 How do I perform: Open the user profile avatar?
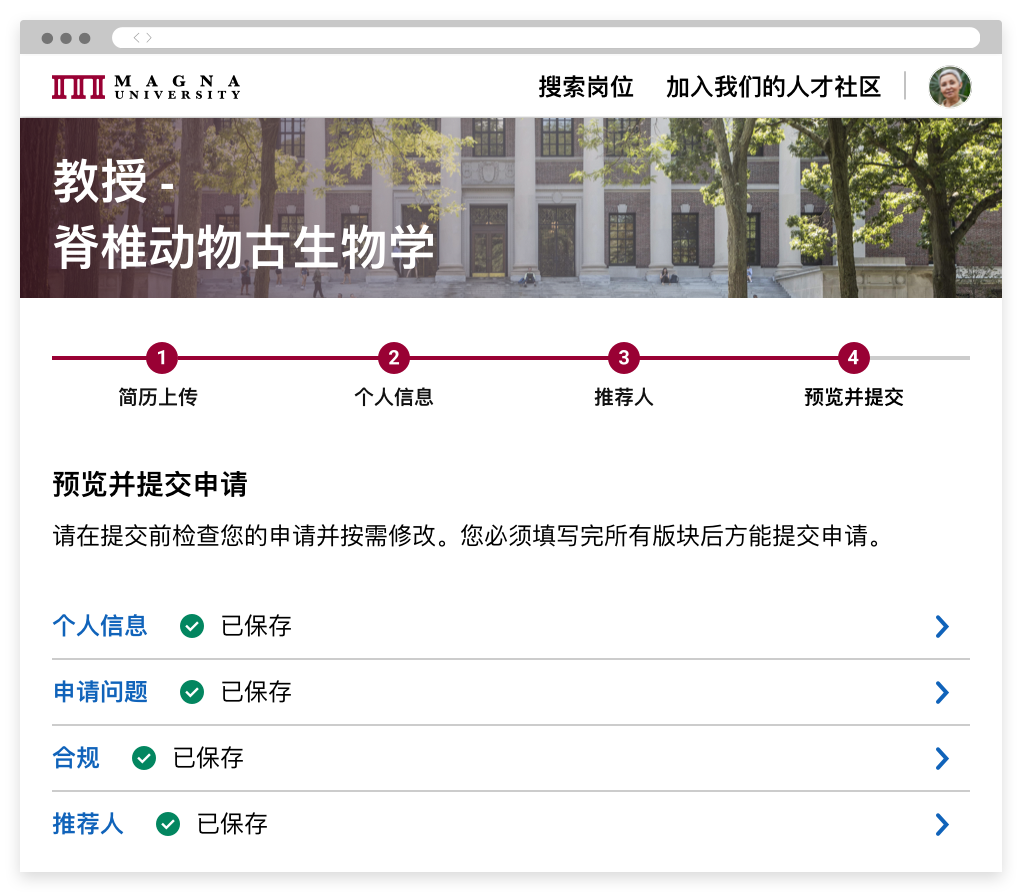(950, 86)
